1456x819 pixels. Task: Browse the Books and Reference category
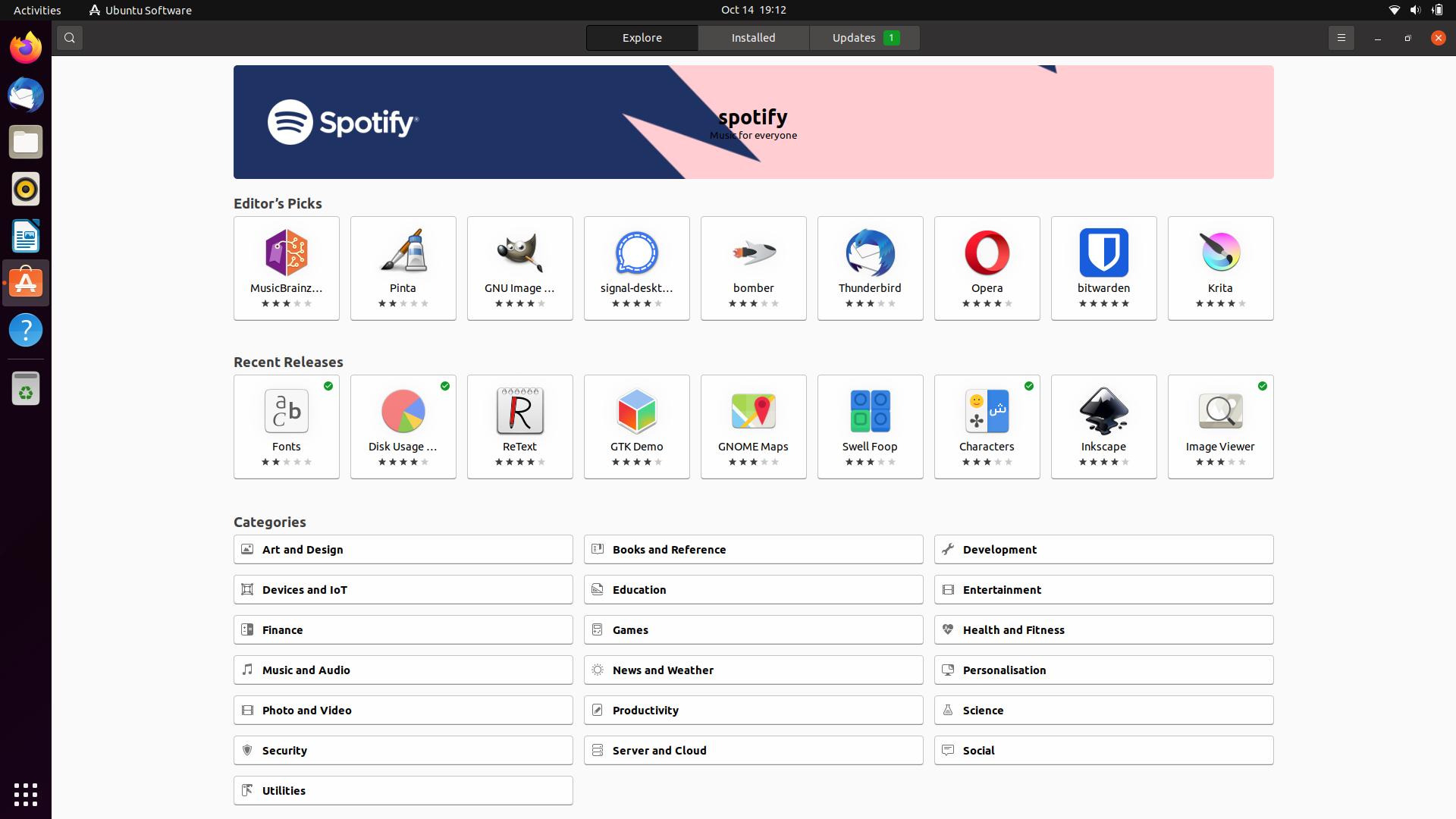click(x=754, y=550)
